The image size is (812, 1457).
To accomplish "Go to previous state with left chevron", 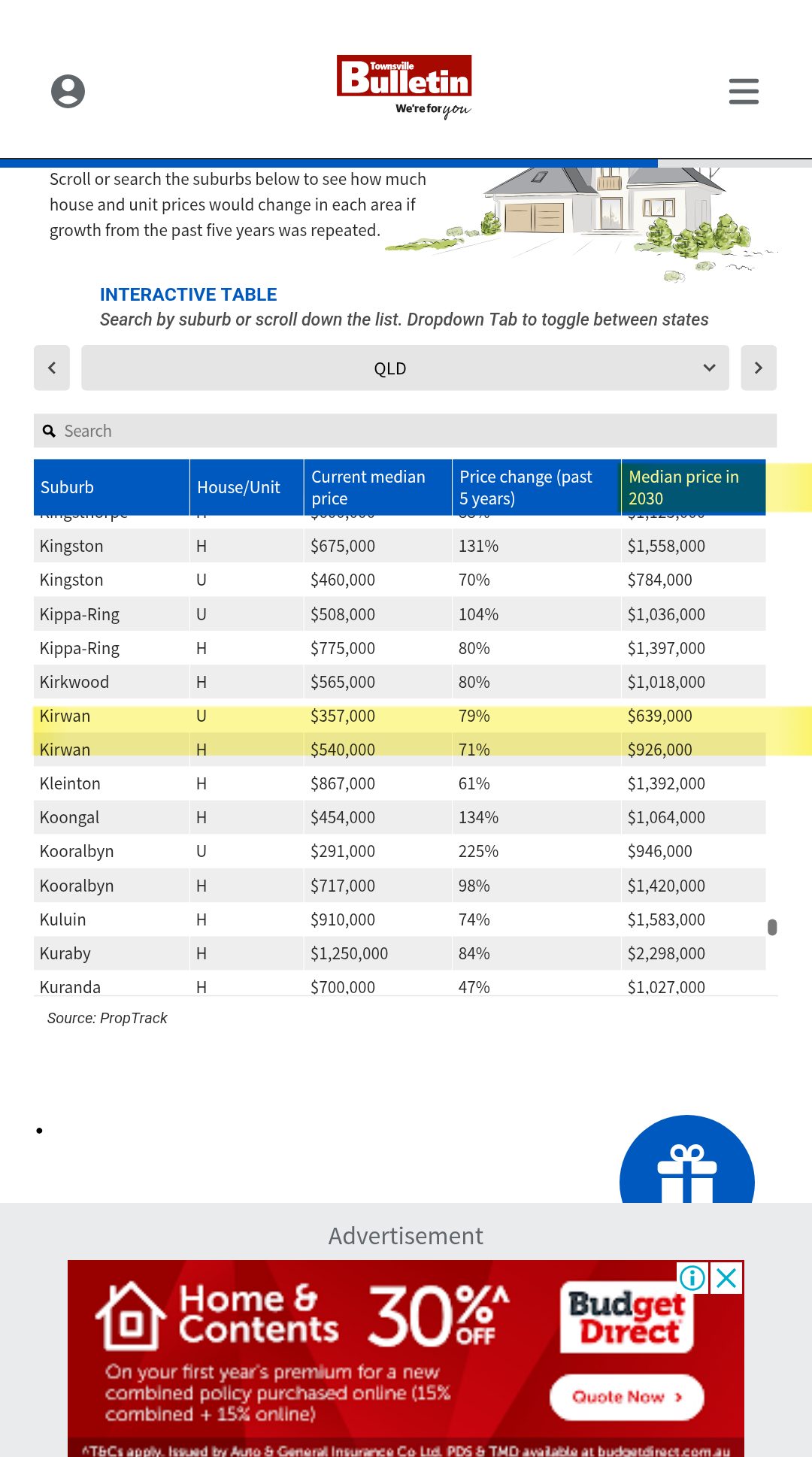I will point(52,368).
